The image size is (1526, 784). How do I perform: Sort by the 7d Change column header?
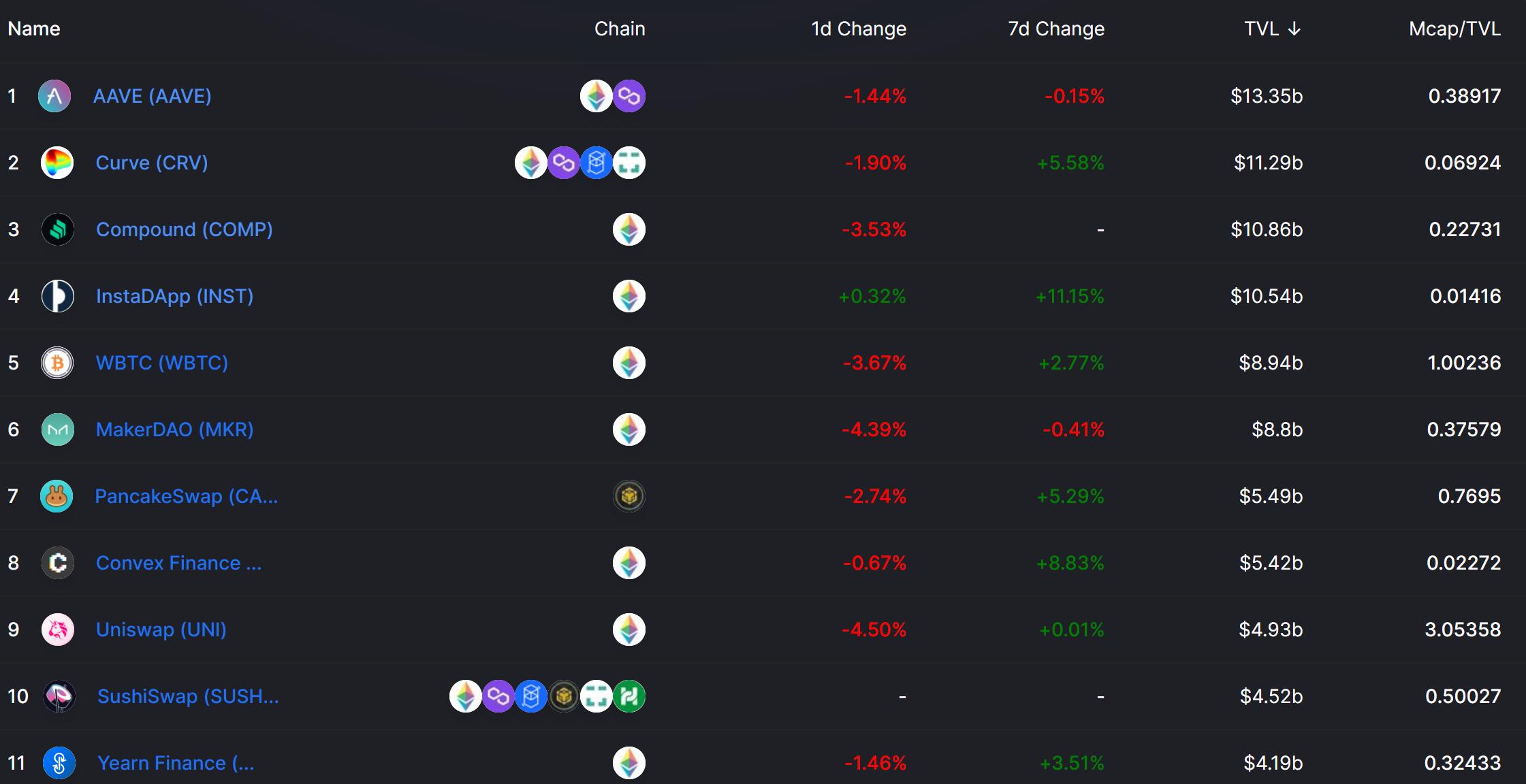point(1055,29)
